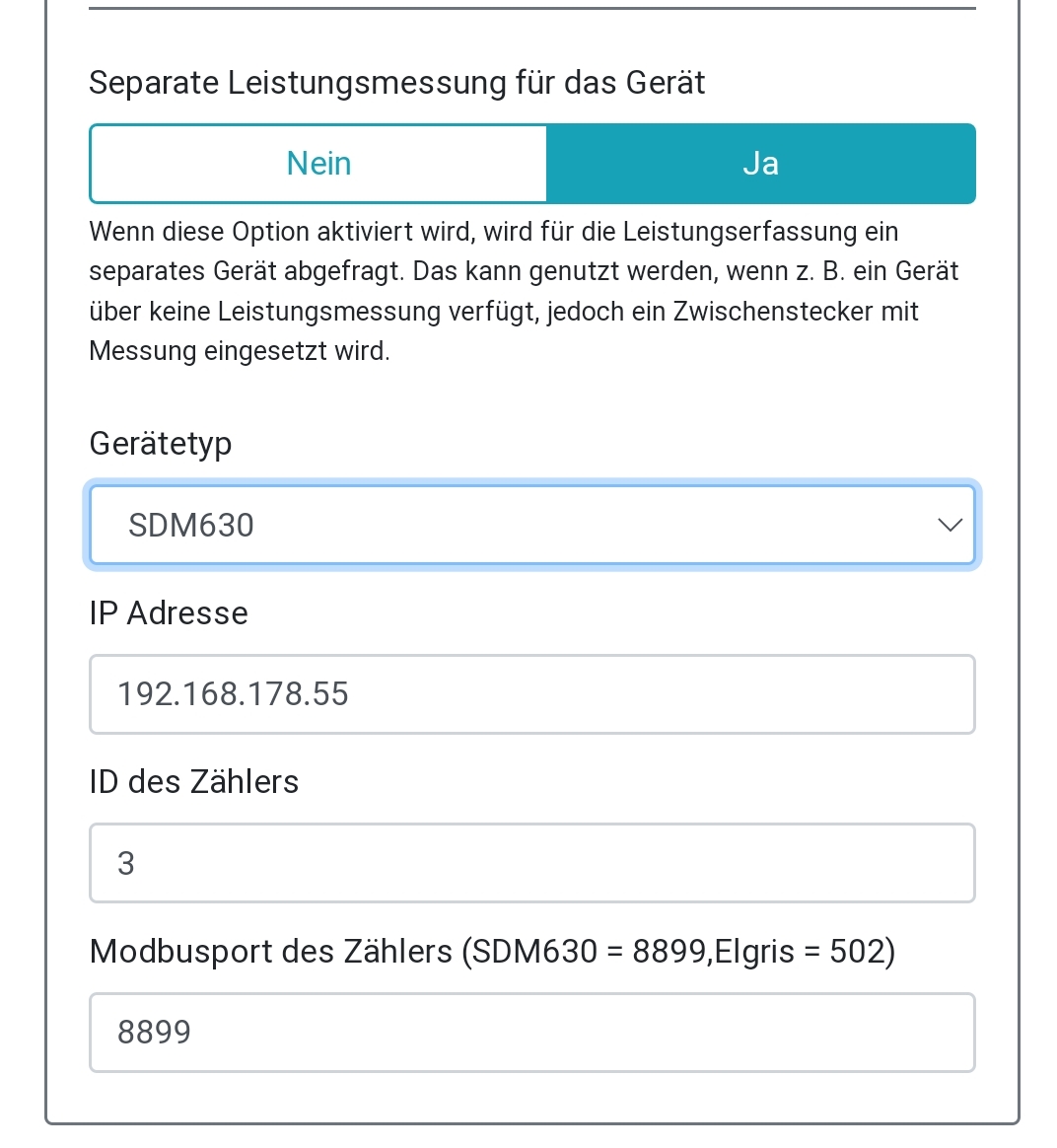Click the "IP Adresse" label

169,613
